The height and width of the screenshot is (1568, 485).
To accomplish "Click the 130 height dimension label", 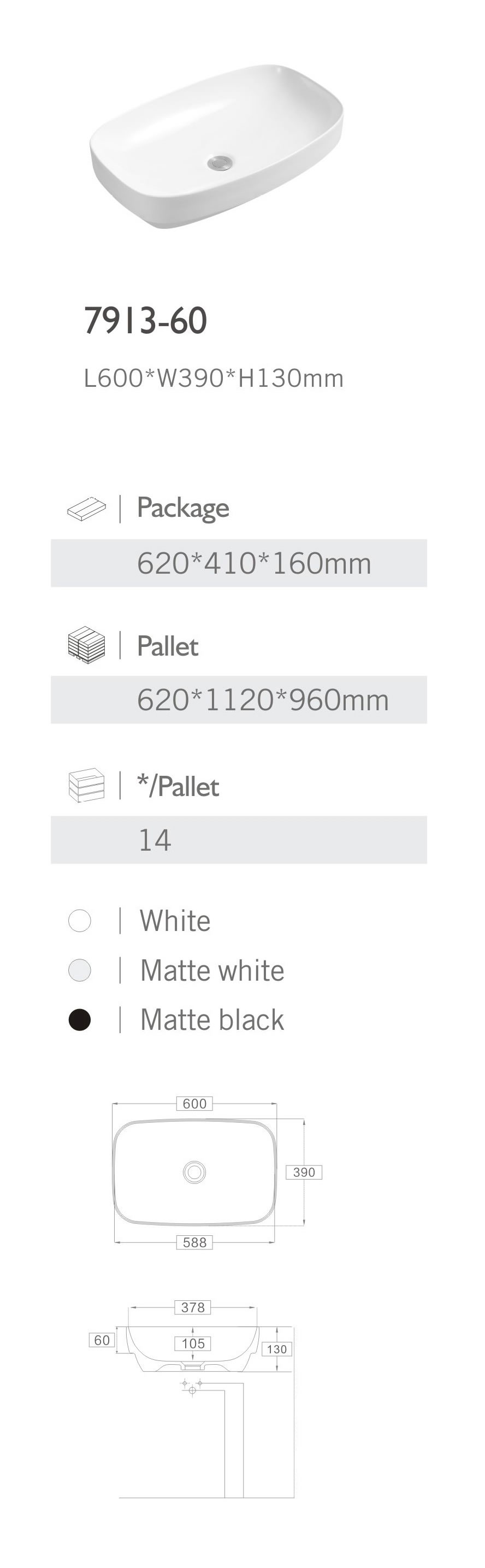I will tap(277, 1349).
